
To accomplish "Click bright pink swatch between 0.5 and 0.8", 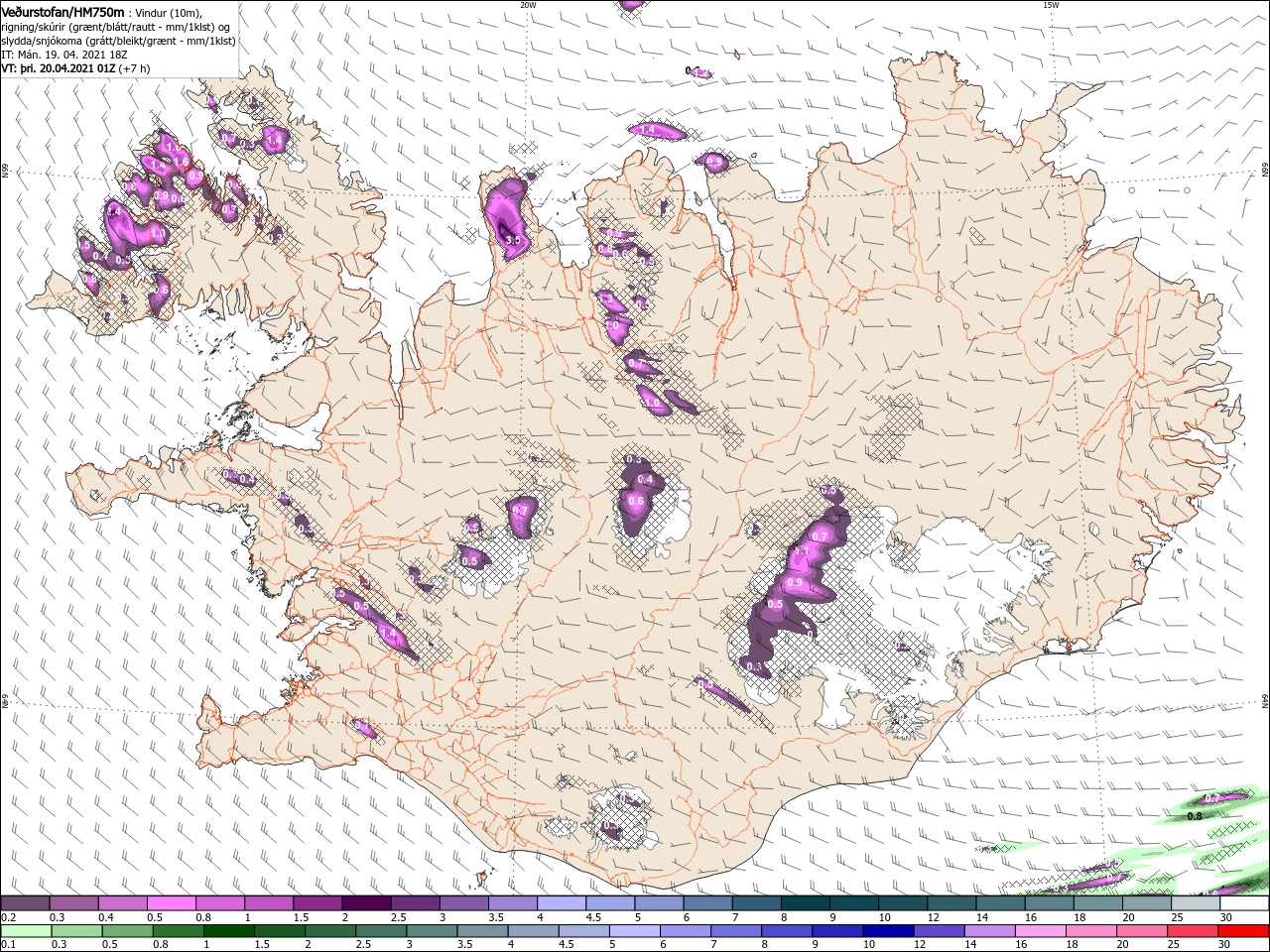I will click(x=171, y=903).
